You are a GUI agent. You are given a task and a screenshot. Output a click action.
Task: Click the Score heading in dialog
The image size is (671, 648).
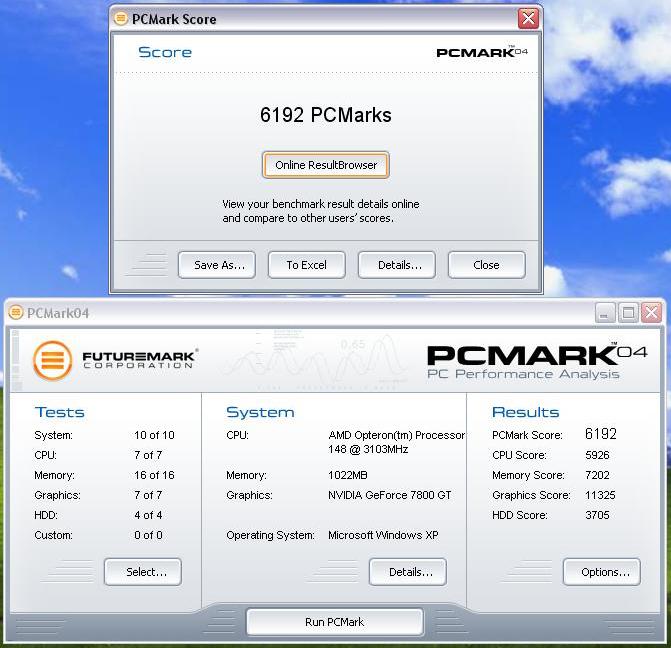(x=165, y=52)
